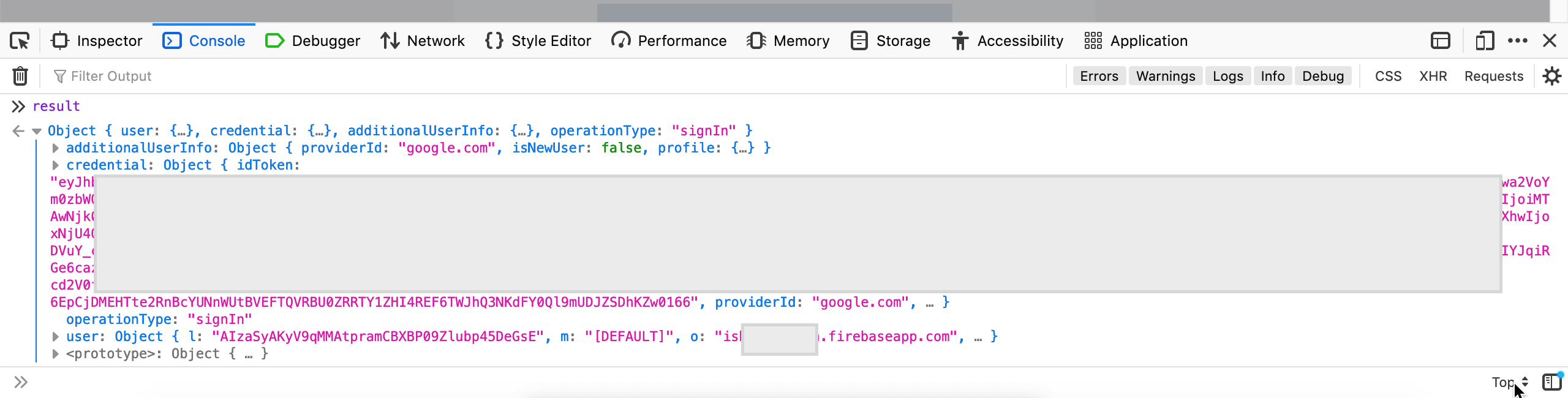Clear console output with trash icon
The height and width of the screenshot is (398, 1568).
[x=20, y=77]
